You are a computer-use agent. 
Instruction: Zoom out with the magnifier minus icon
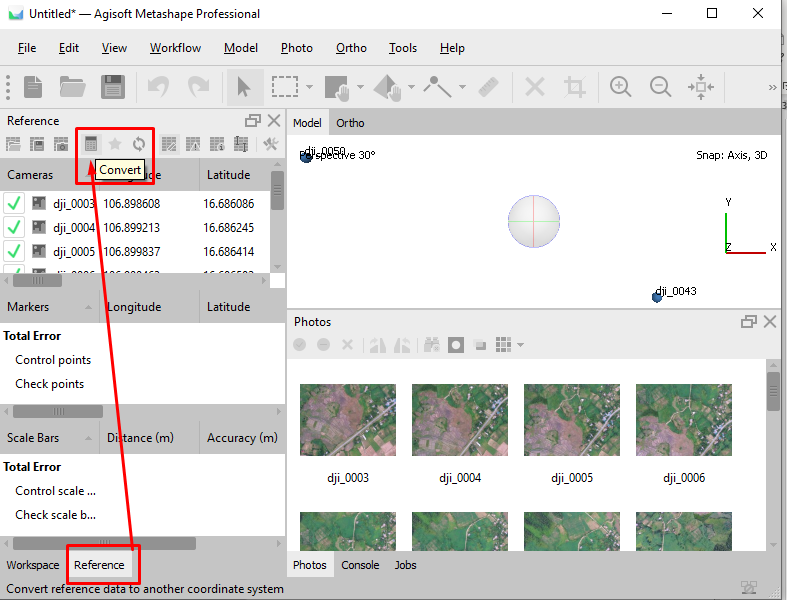point(661,87)
